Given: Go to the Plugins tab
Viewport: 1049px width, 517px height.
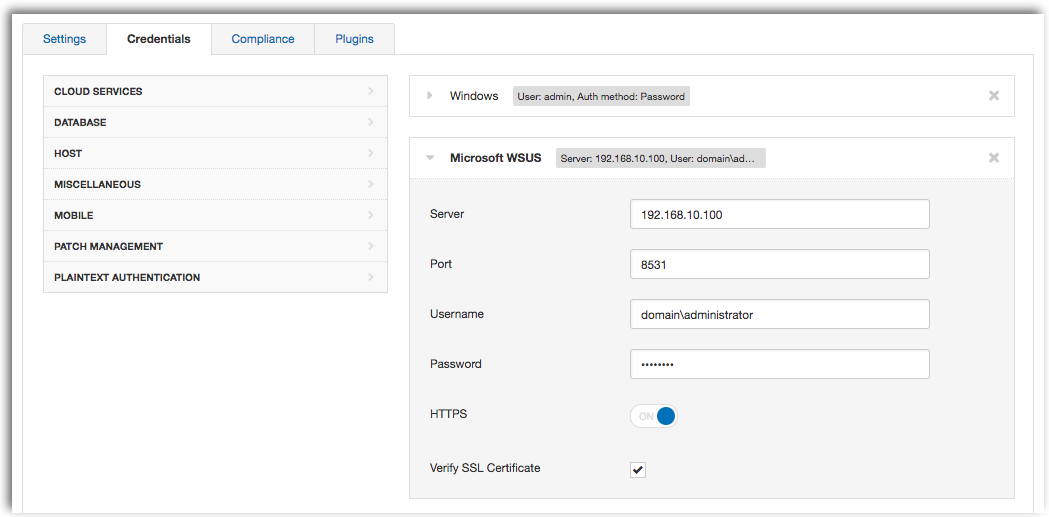Looking at the screenshot, I should (x=355, y=39).
